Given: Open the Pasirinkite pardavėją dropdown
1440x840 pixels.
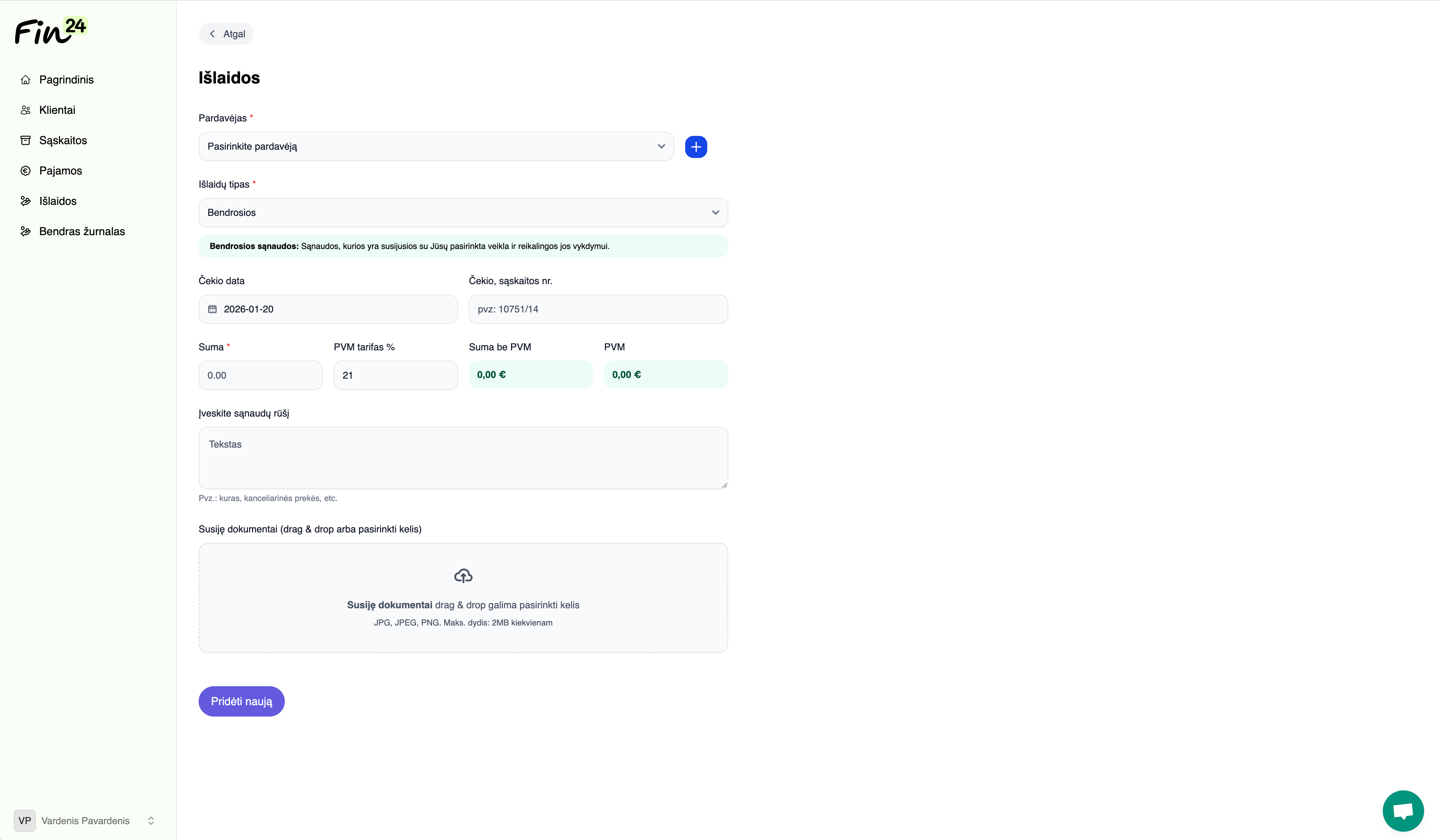Looking at the screenshot, I should point(436,146).
